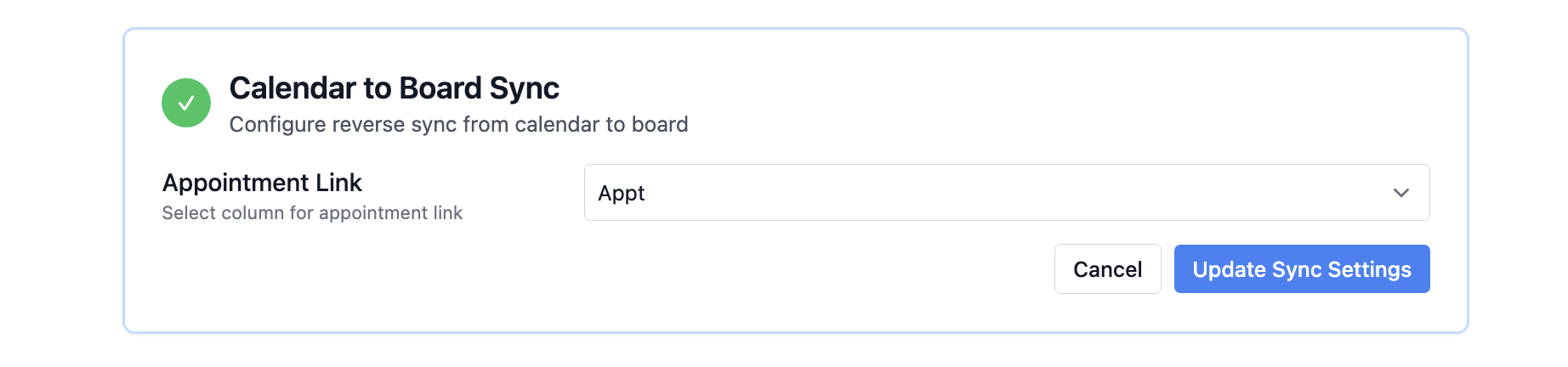The width and height of the screenshot is (1568, 367).
Task: Click the green checkmark status icon
Action: coord(186,103)
